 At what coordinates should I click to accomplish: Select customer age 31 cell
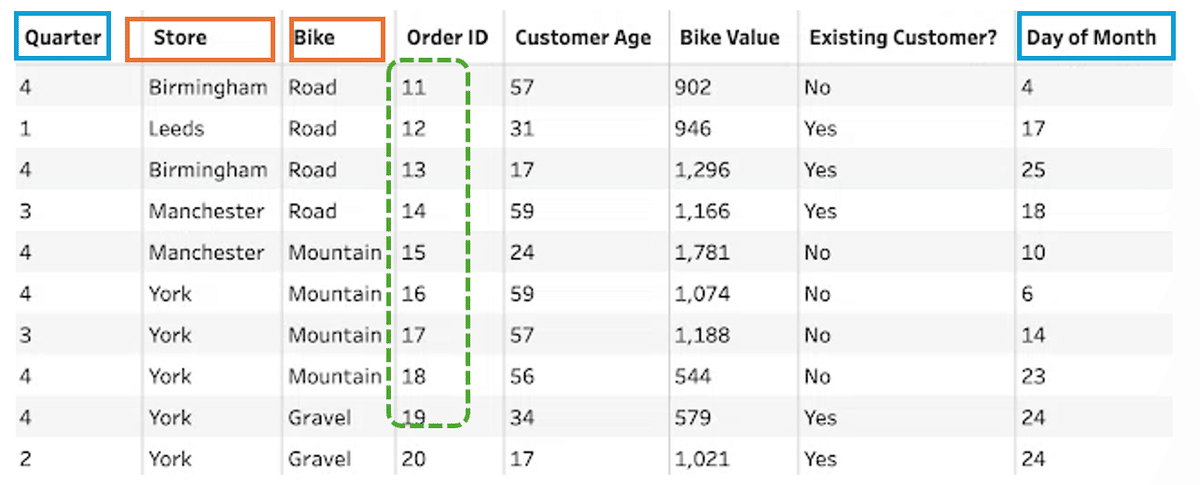coord(520,128)
